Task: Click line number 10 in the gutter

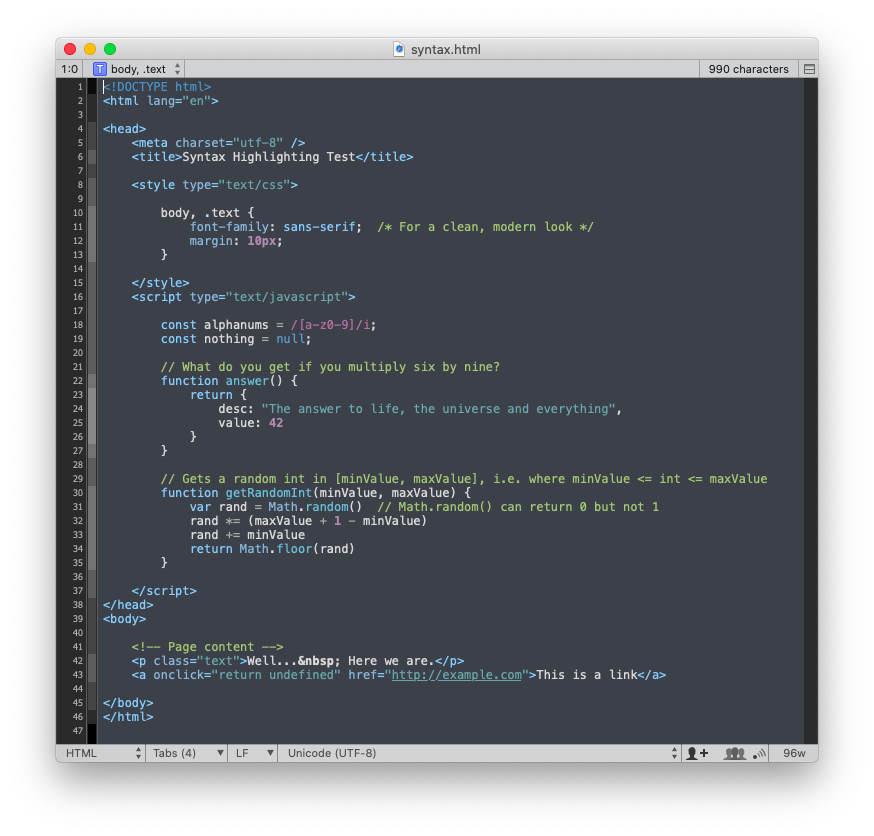Action: [x=78, y=213]
